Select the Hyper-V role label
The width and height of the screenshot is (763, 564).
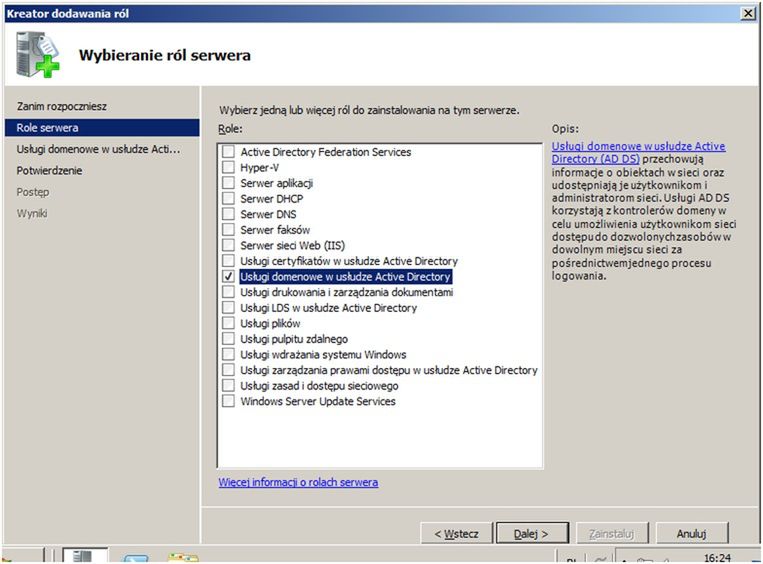tap(259, 167)
